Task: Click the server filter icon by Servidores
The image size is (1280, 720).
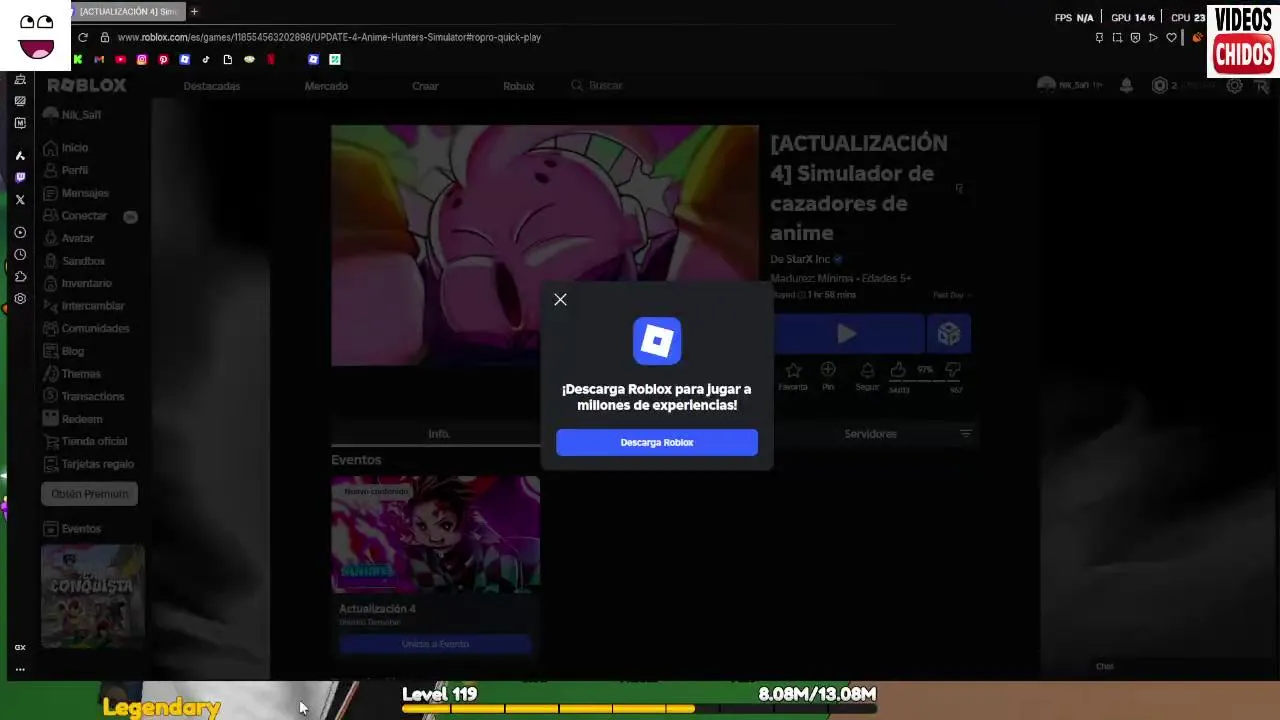Action: pyautogui.click(x=965, y=434)
